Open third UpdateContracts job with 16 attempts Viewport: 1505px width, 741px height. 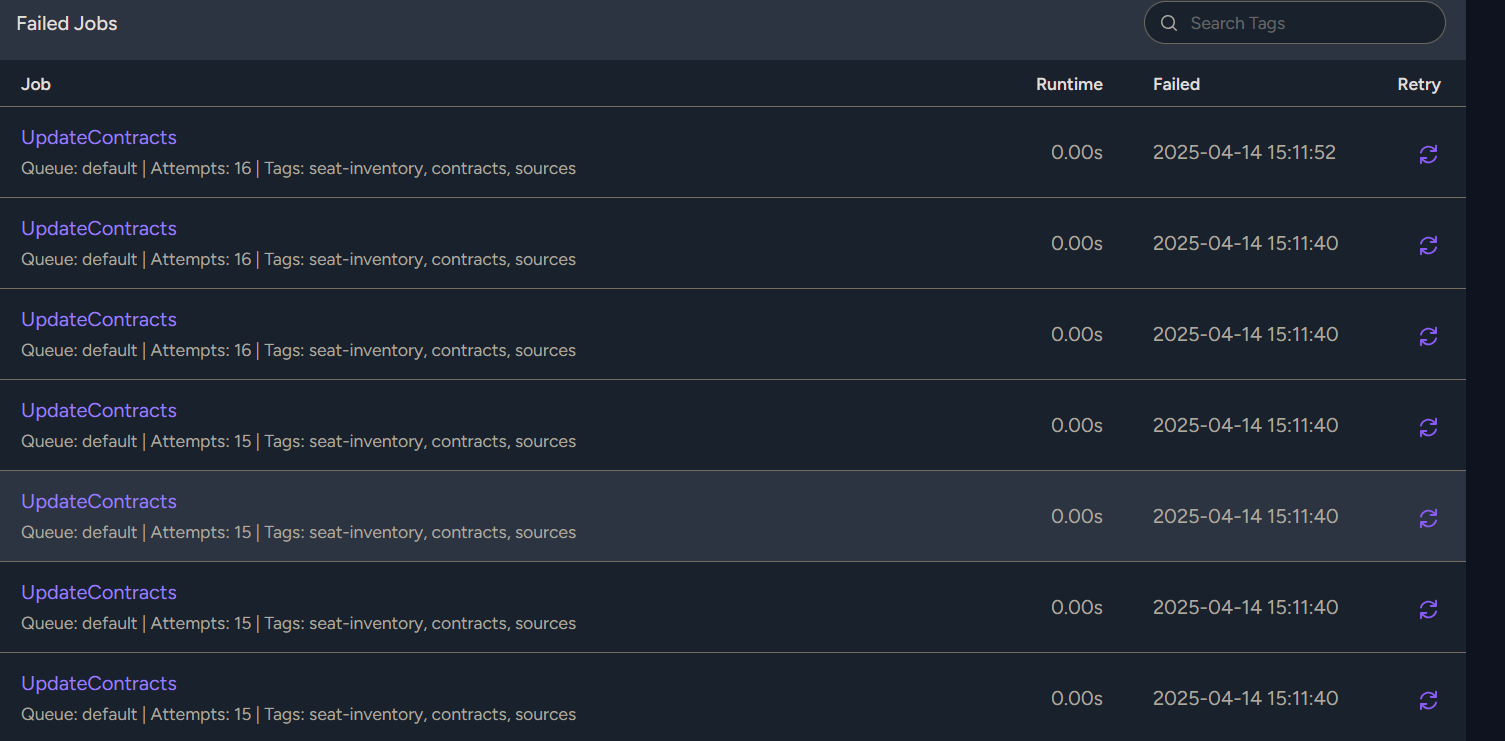click(x=99, y=320)
